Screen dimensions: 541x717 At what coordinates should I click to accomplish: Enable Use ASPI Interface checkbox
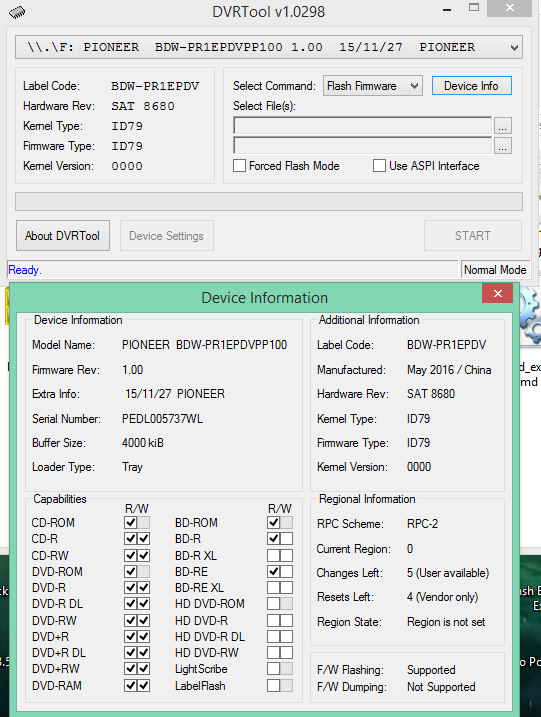(x=379, y=166)
